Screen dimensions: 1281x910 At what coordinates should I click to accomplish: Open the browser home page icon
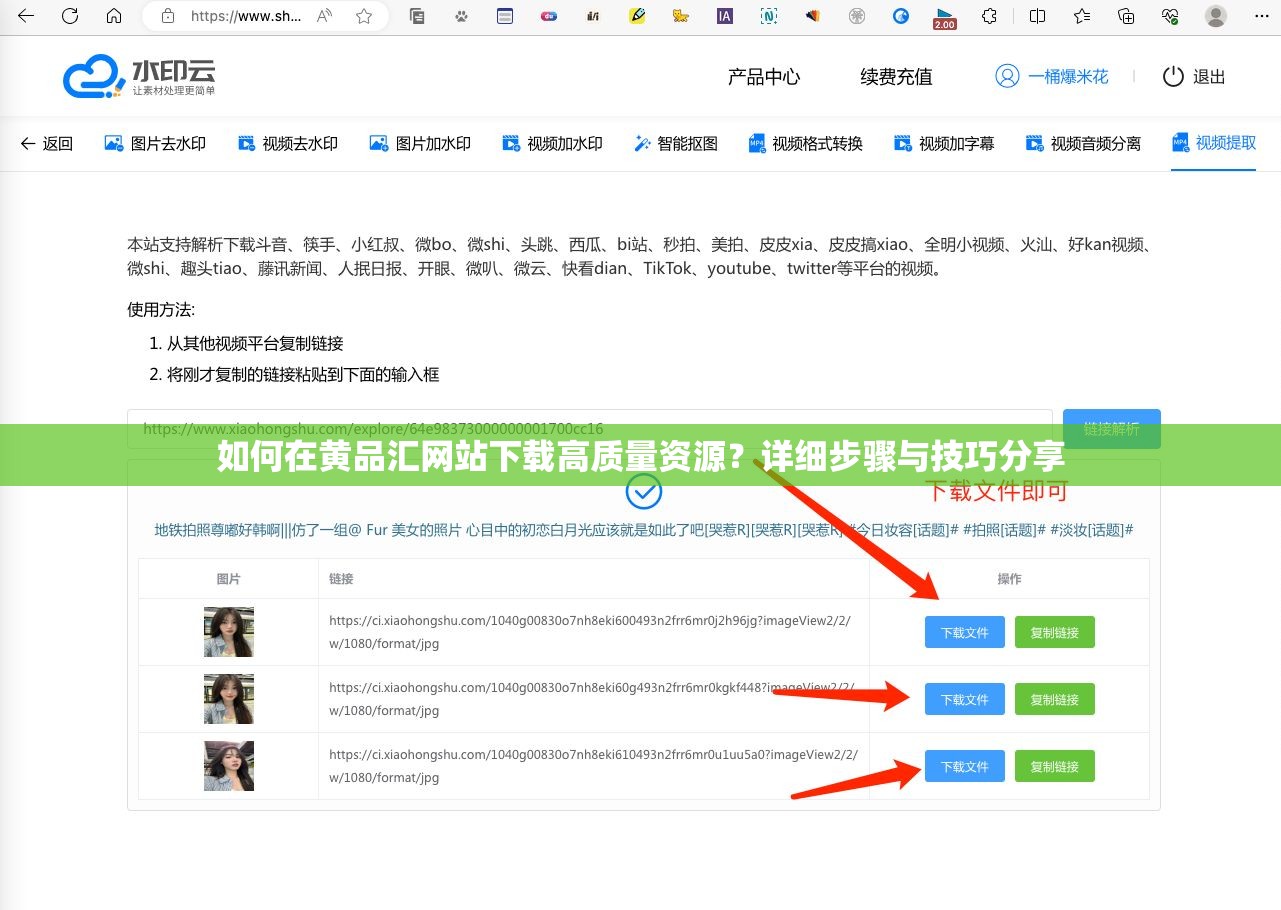pyautogui.click(x=114, y=16)
